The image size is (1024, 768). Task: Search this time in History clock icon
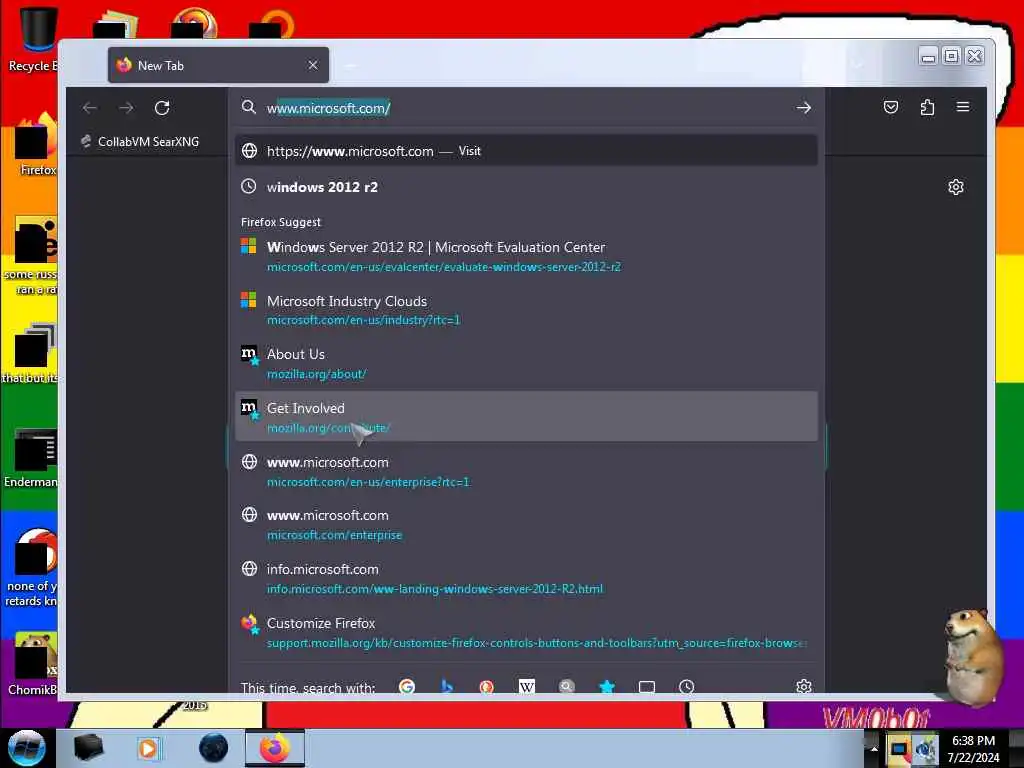click(686, 686)
